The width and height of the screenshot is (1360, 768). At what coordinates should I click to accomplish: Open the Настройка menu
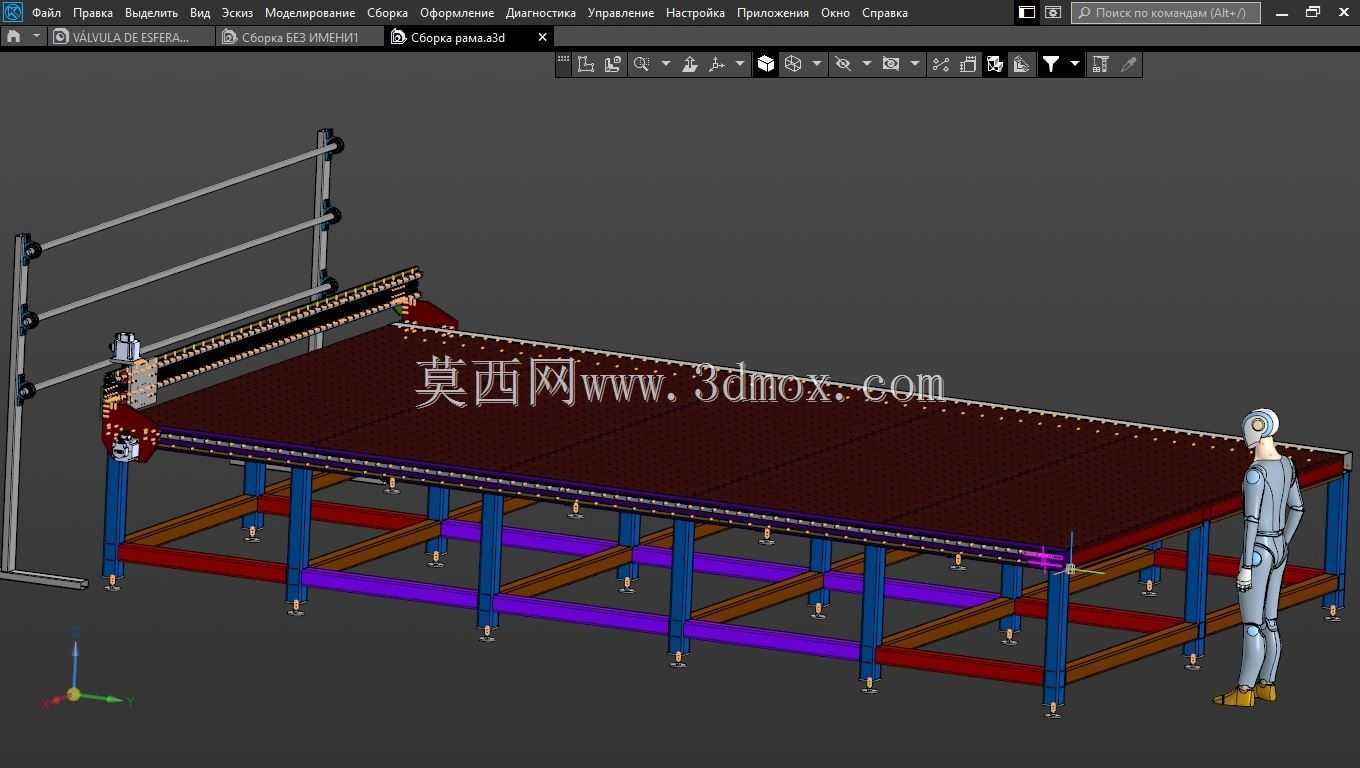[695, 13]
